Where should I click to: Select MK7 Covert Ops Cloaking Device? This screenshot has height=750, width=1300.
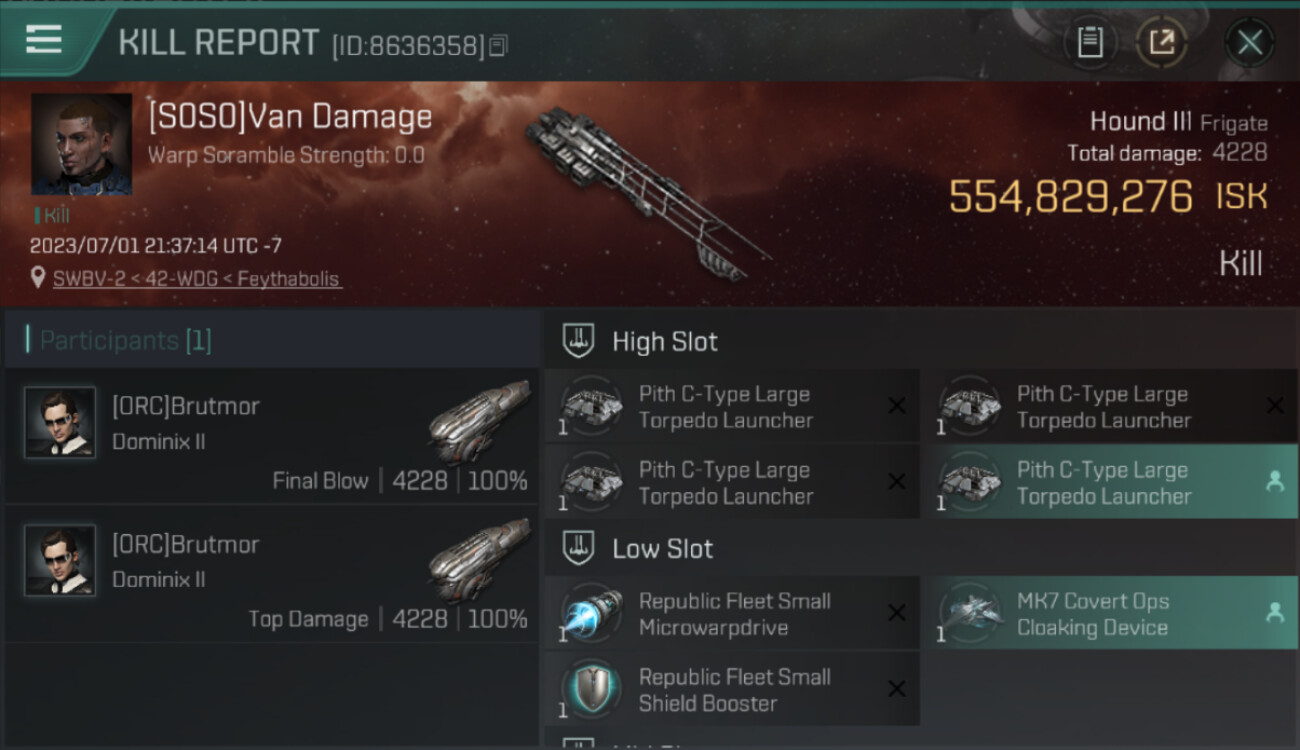(x=1109, y=614)
